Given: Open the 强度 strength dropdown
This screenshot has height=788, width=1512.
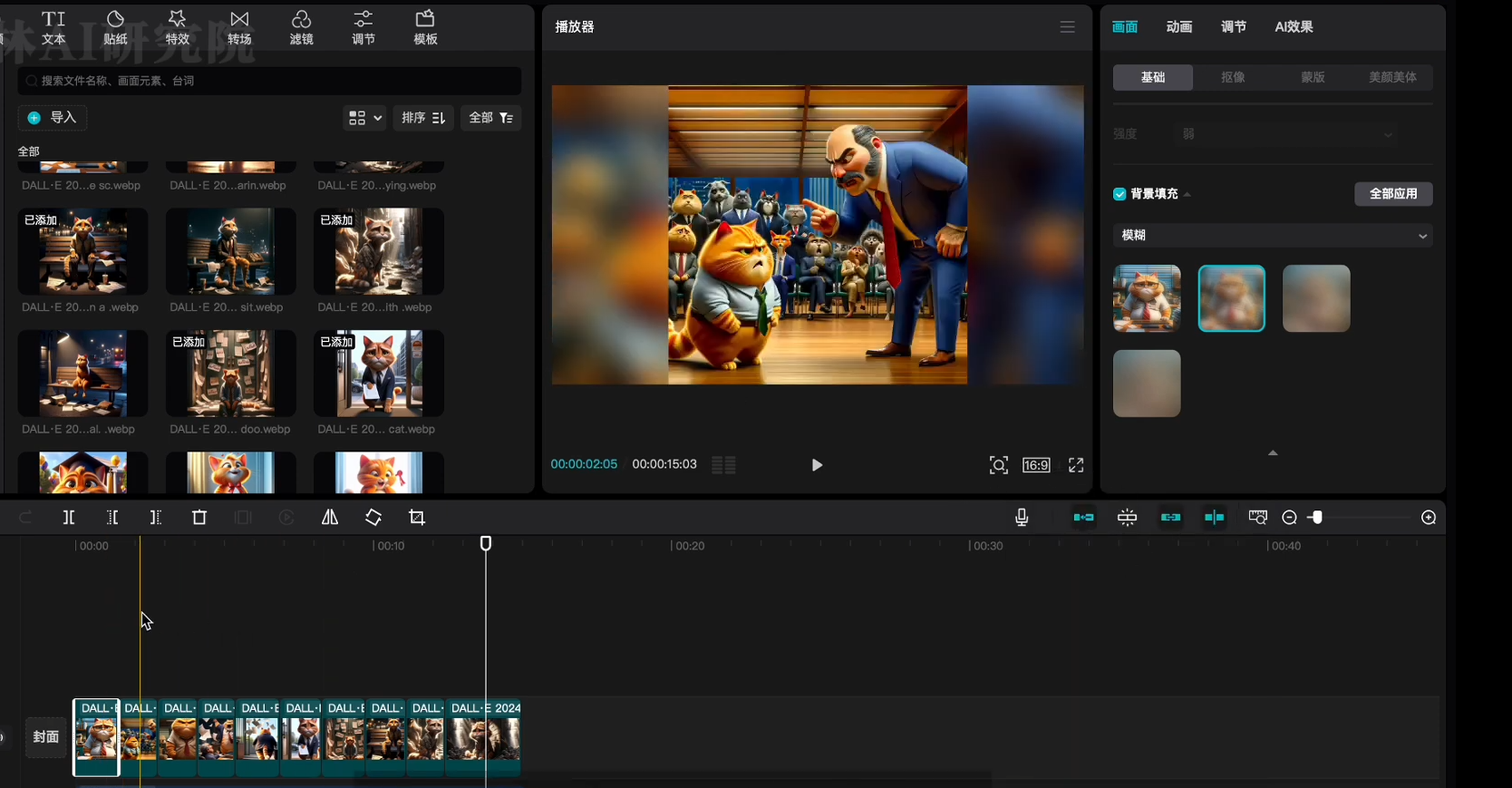Looking at the screenshot, I should coord(1285,134).
